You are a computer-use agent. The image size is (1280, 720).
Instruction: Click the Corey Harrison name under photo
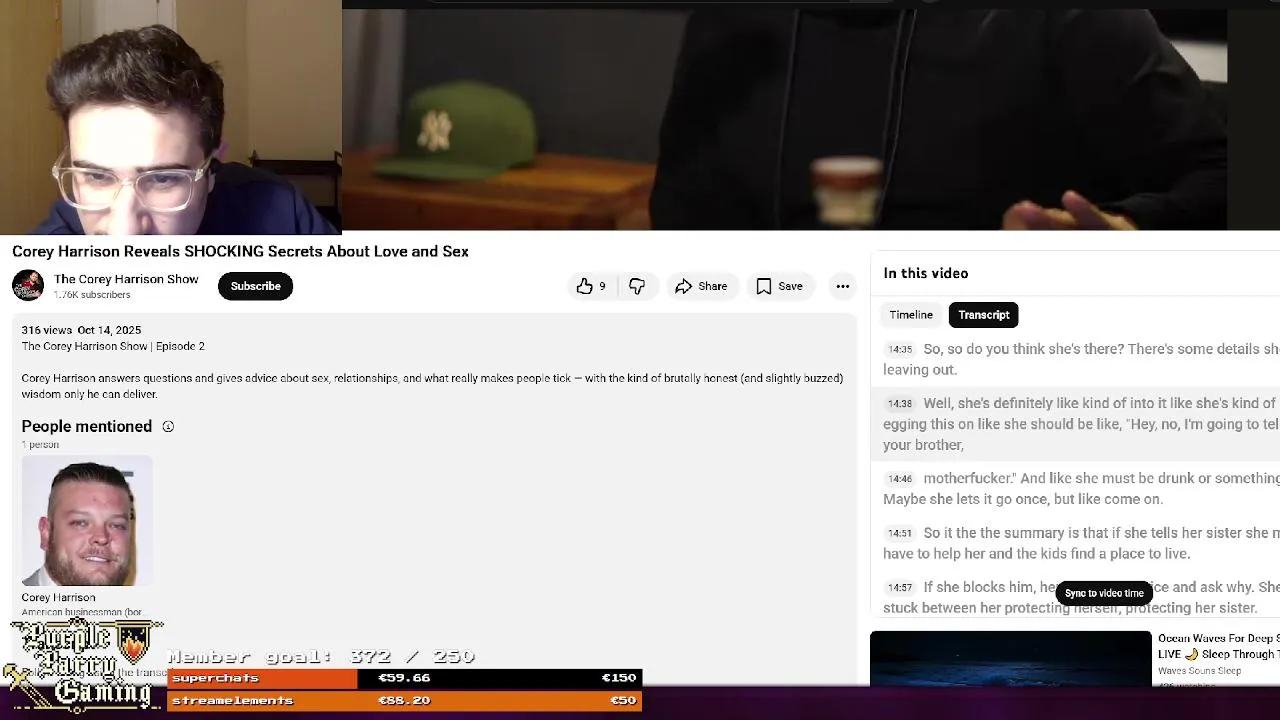[58, 598]
